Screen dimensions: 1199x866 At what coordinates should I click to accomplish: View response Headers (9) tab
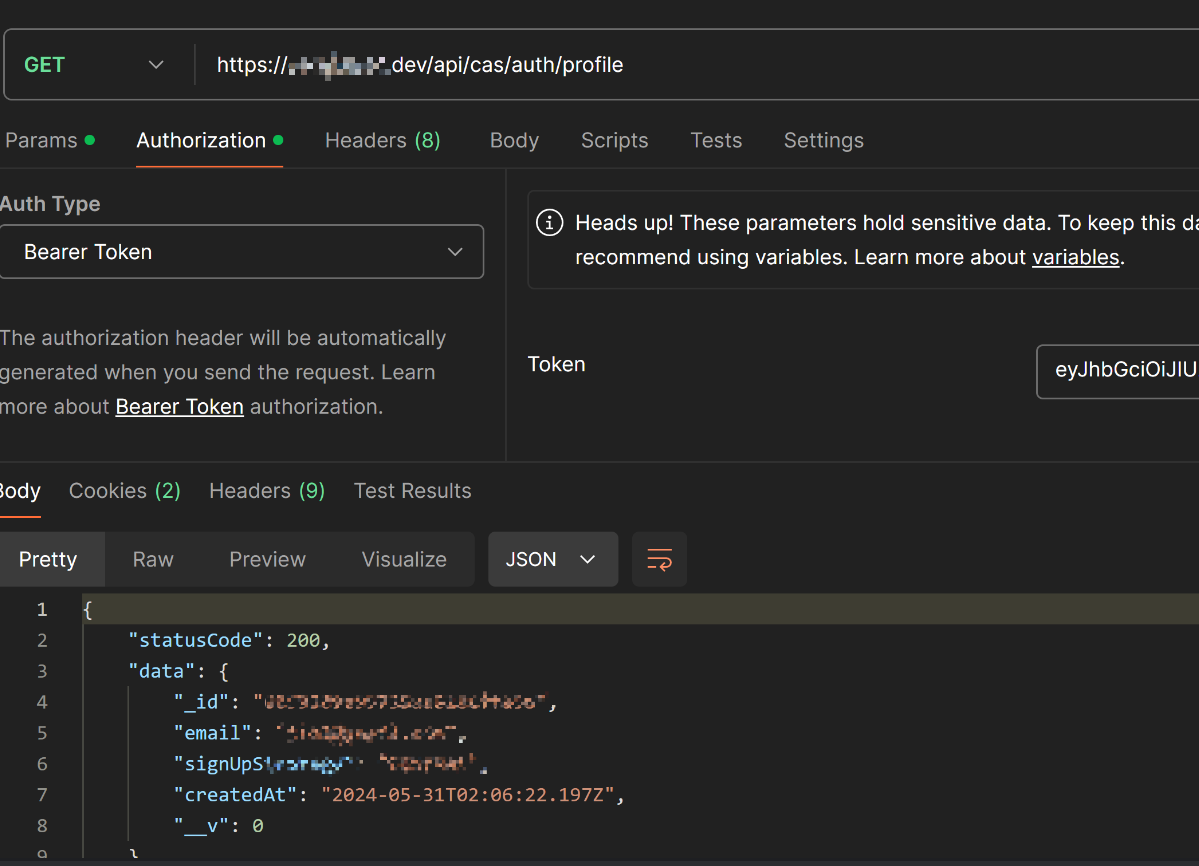[x=267, y=491]
